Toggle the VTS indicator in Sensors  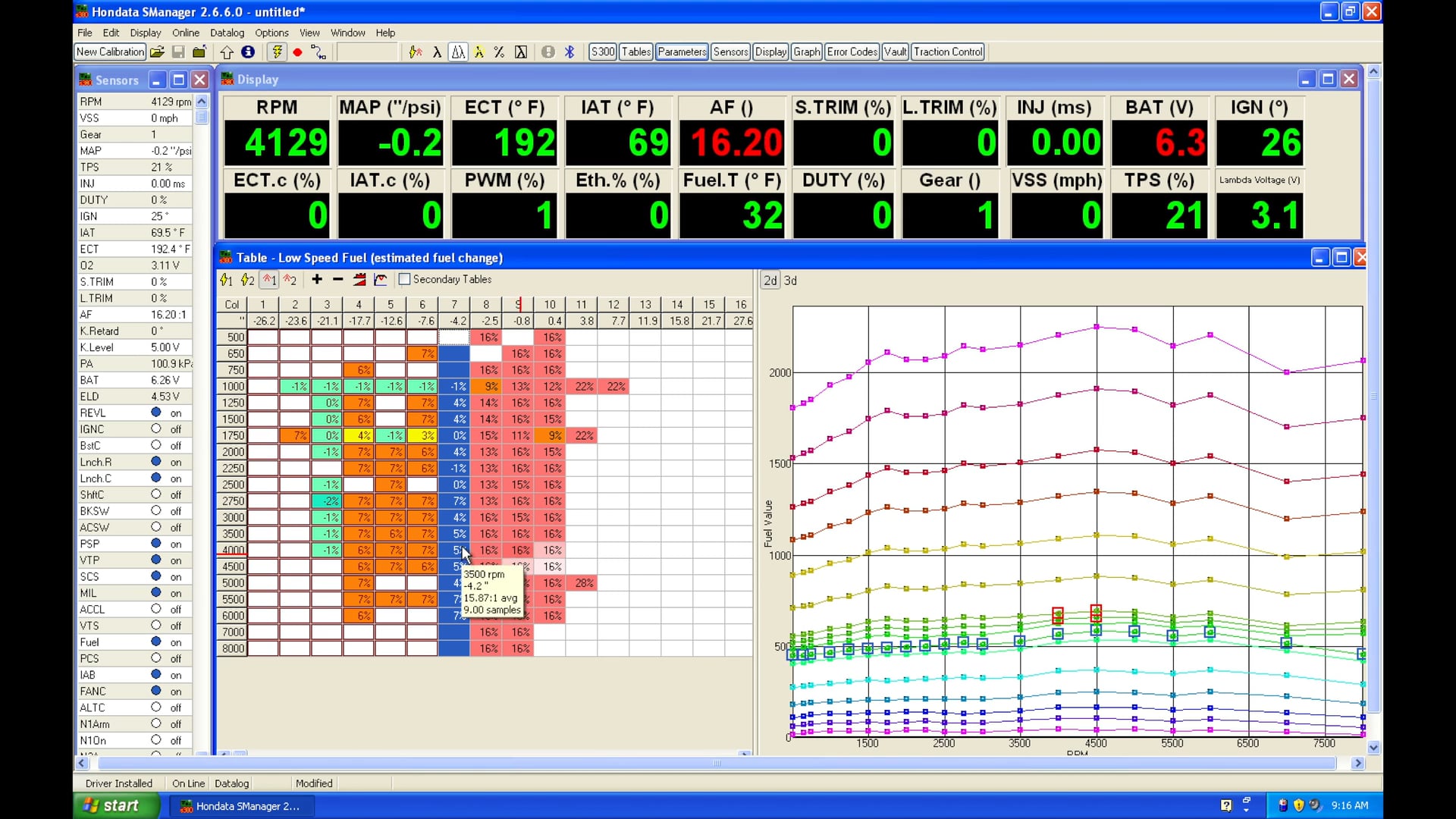click(x=156, y=626)
